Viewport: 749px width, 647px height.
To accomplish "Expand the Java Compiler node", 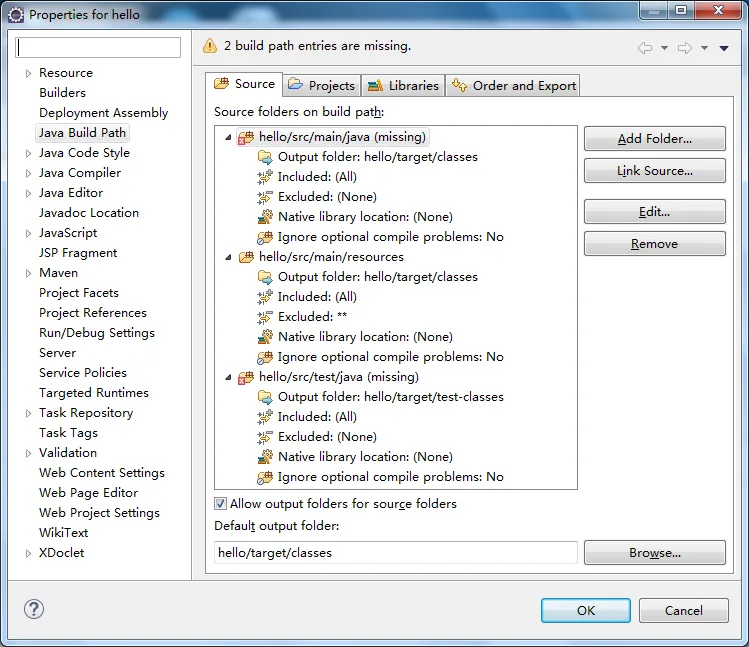I will 28,173.
